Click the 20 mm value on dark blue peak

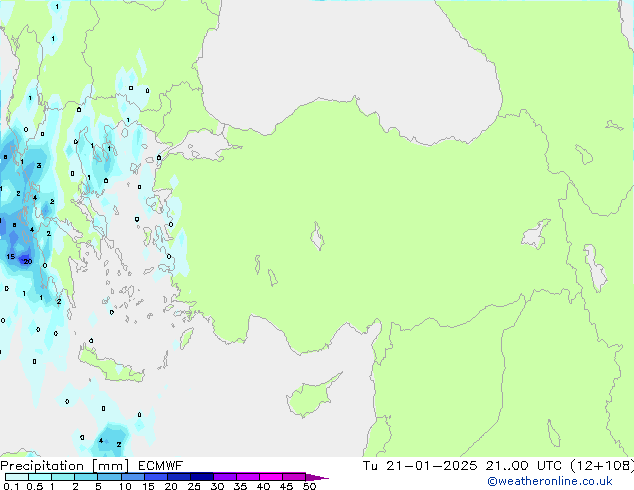click(27, 262)
